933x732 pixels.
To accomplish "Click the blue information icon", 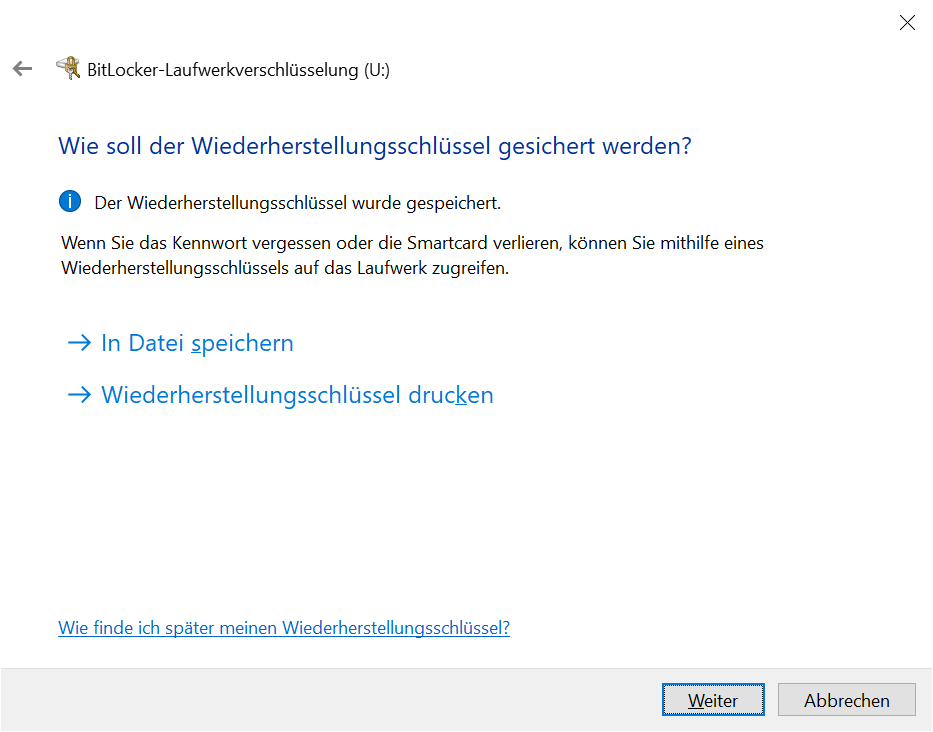I will pos(70,202).
